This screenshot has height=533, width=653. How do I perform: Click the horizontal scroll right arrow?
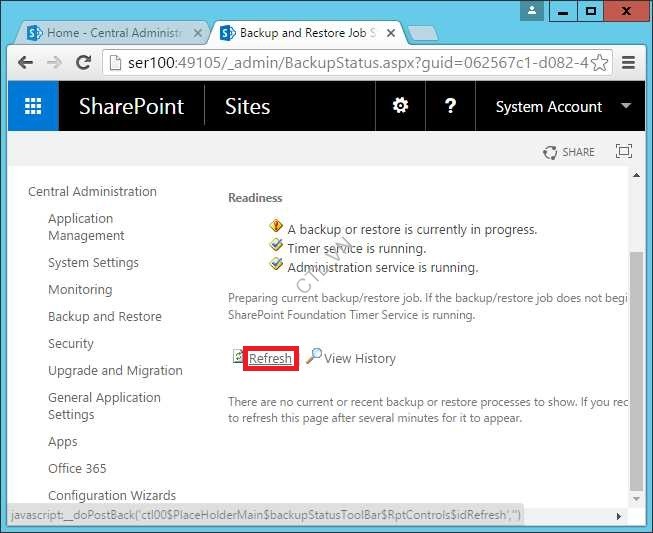pos(619,516)
